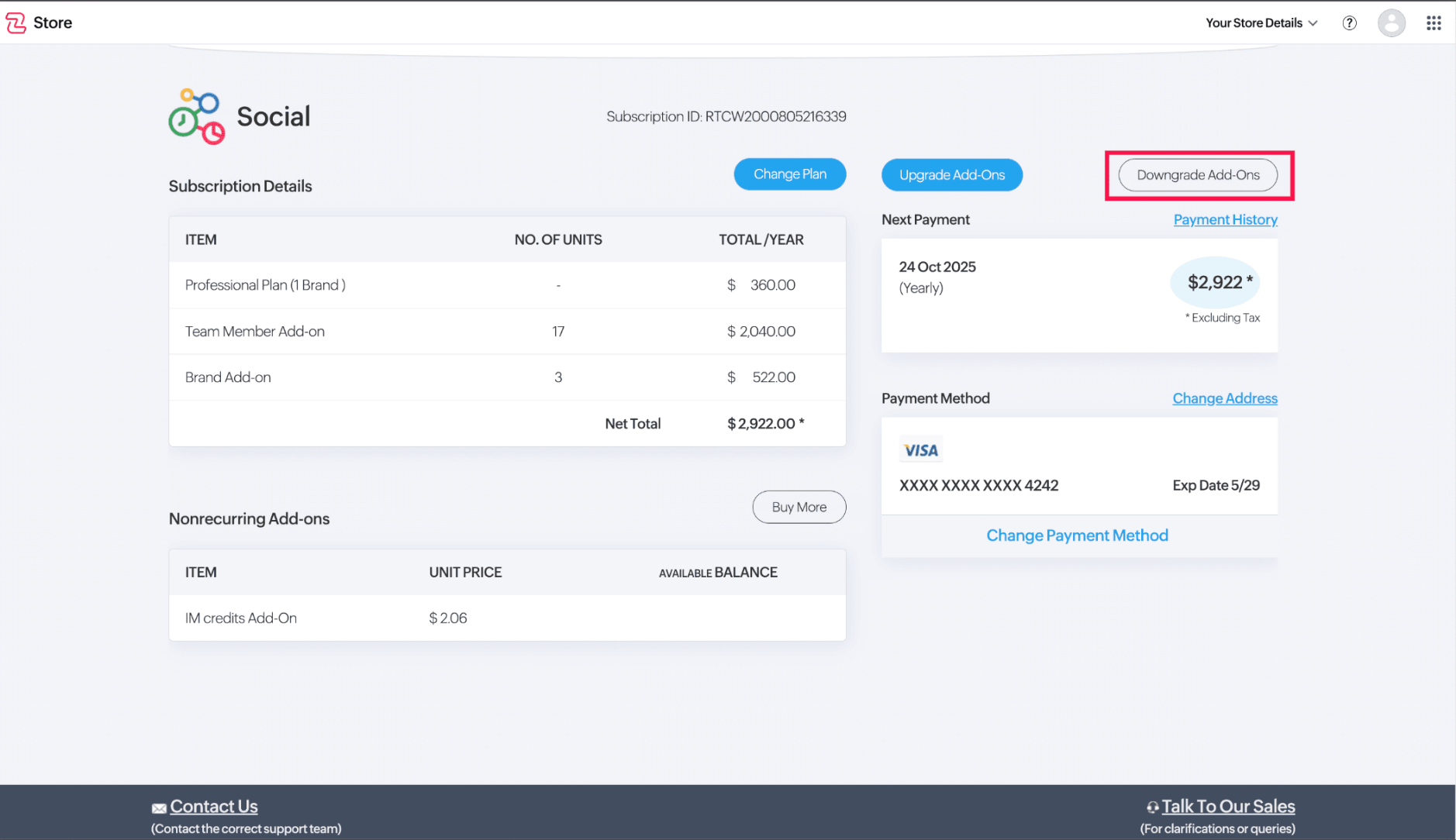Click the Buy More button
1456x840 pixels.
799,507
